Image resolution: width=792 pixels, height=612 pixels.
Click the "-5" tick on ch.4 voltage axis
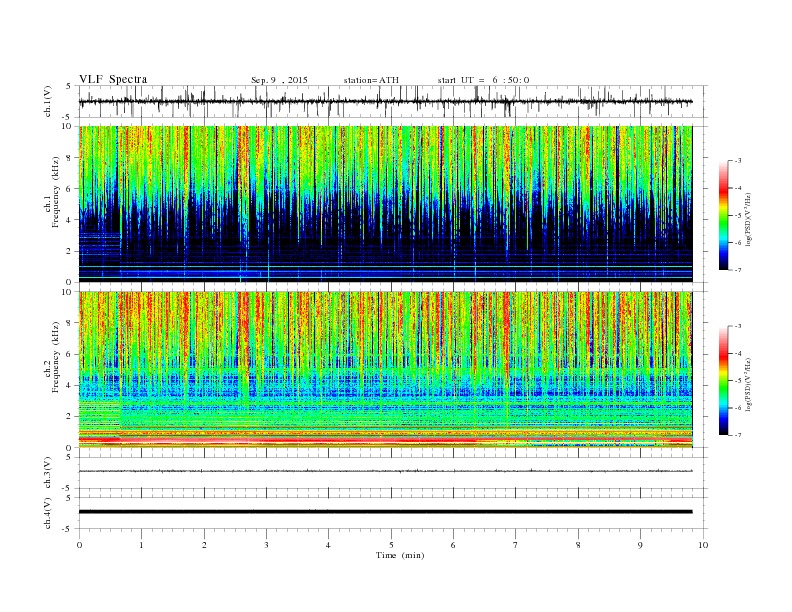coord(68,529)
